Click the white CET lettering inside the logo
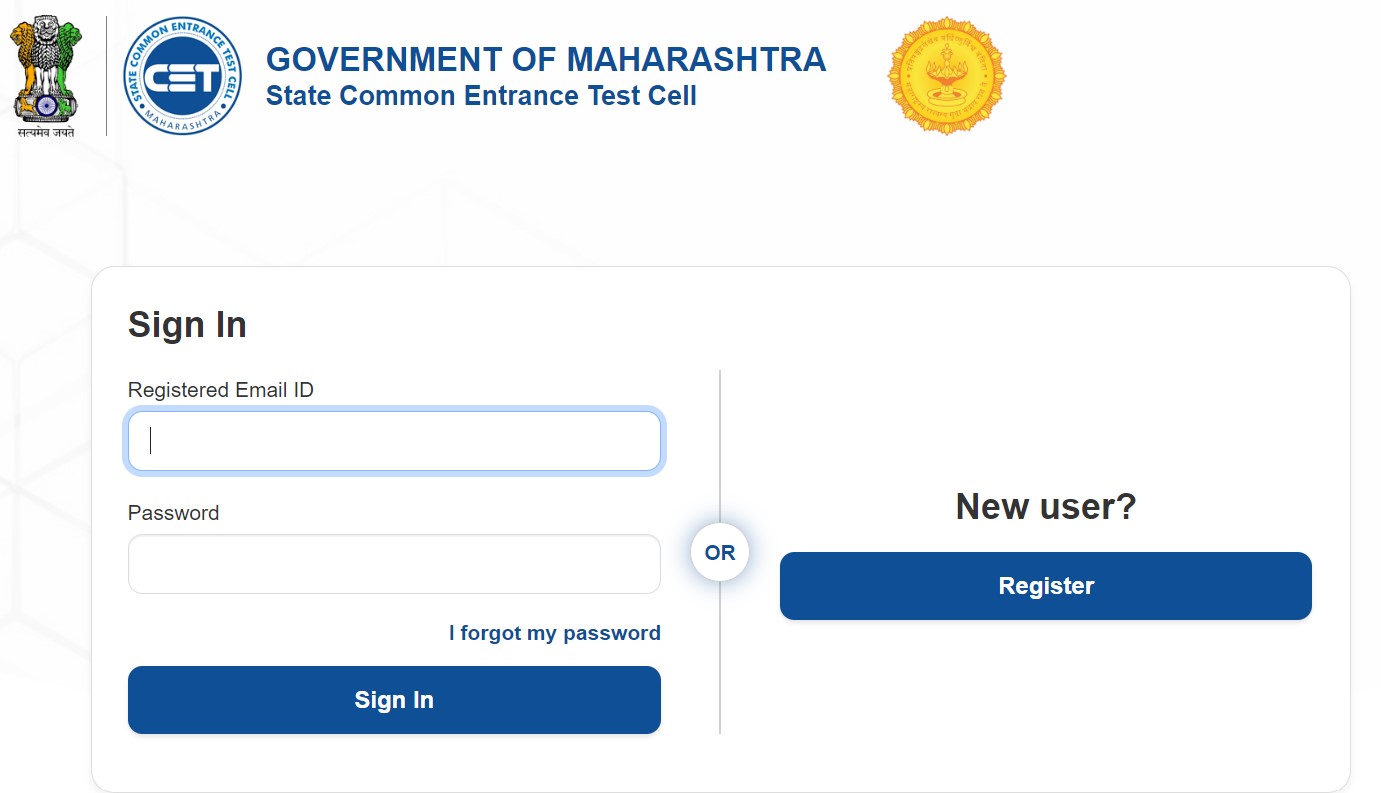Screen dimensions: 1381x793 [182, 78]
